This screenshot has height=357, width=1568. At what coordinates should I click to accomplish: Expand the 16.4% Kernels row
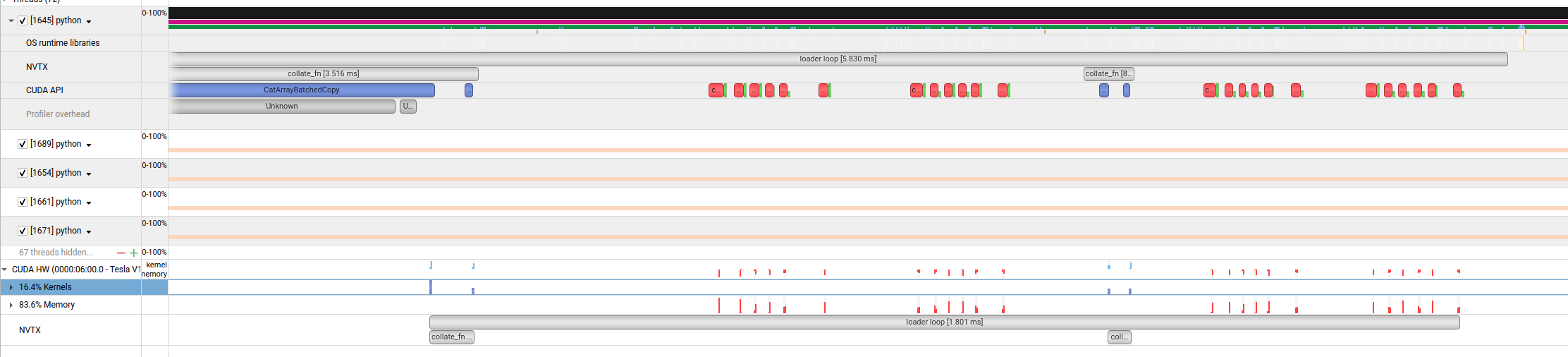11,287
